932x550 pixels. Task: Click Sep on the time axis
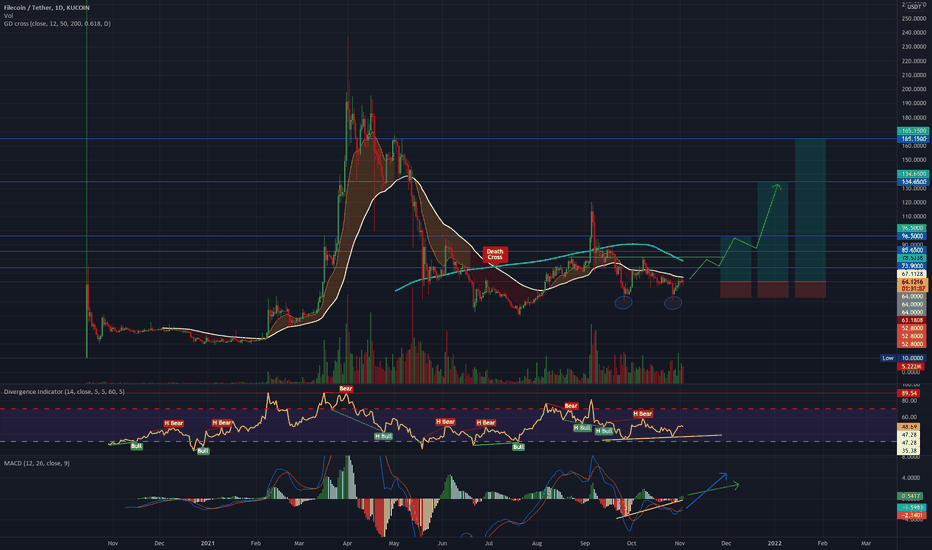585,543
